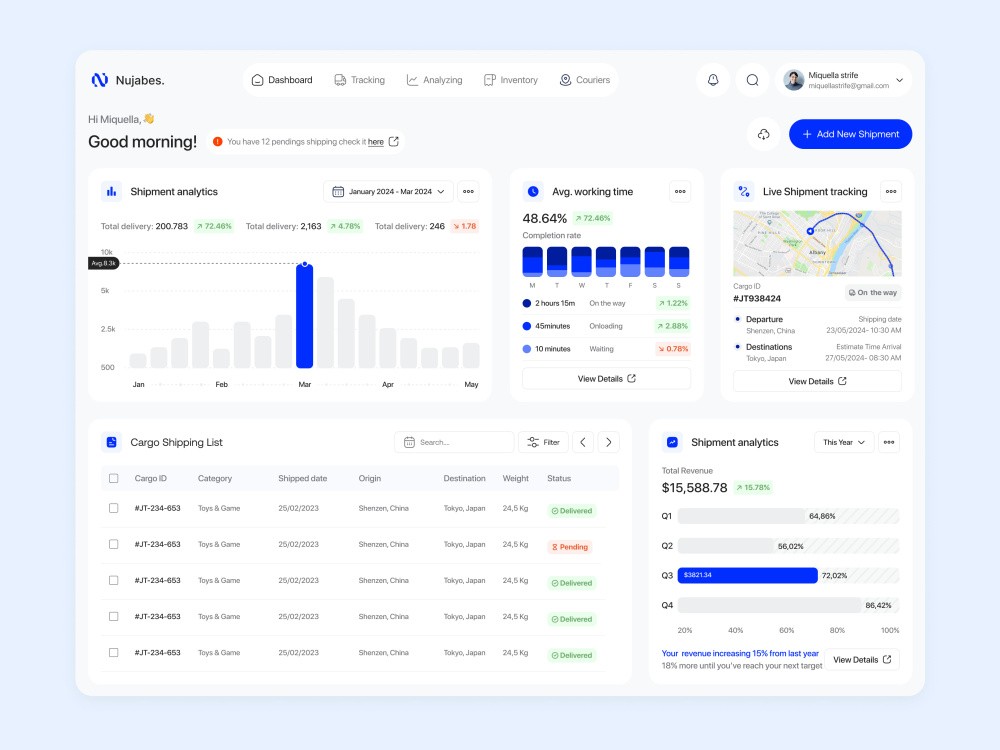Click the Couriers person icon in navigation
Screen dimensions: 1000x750
pos(565,80)
